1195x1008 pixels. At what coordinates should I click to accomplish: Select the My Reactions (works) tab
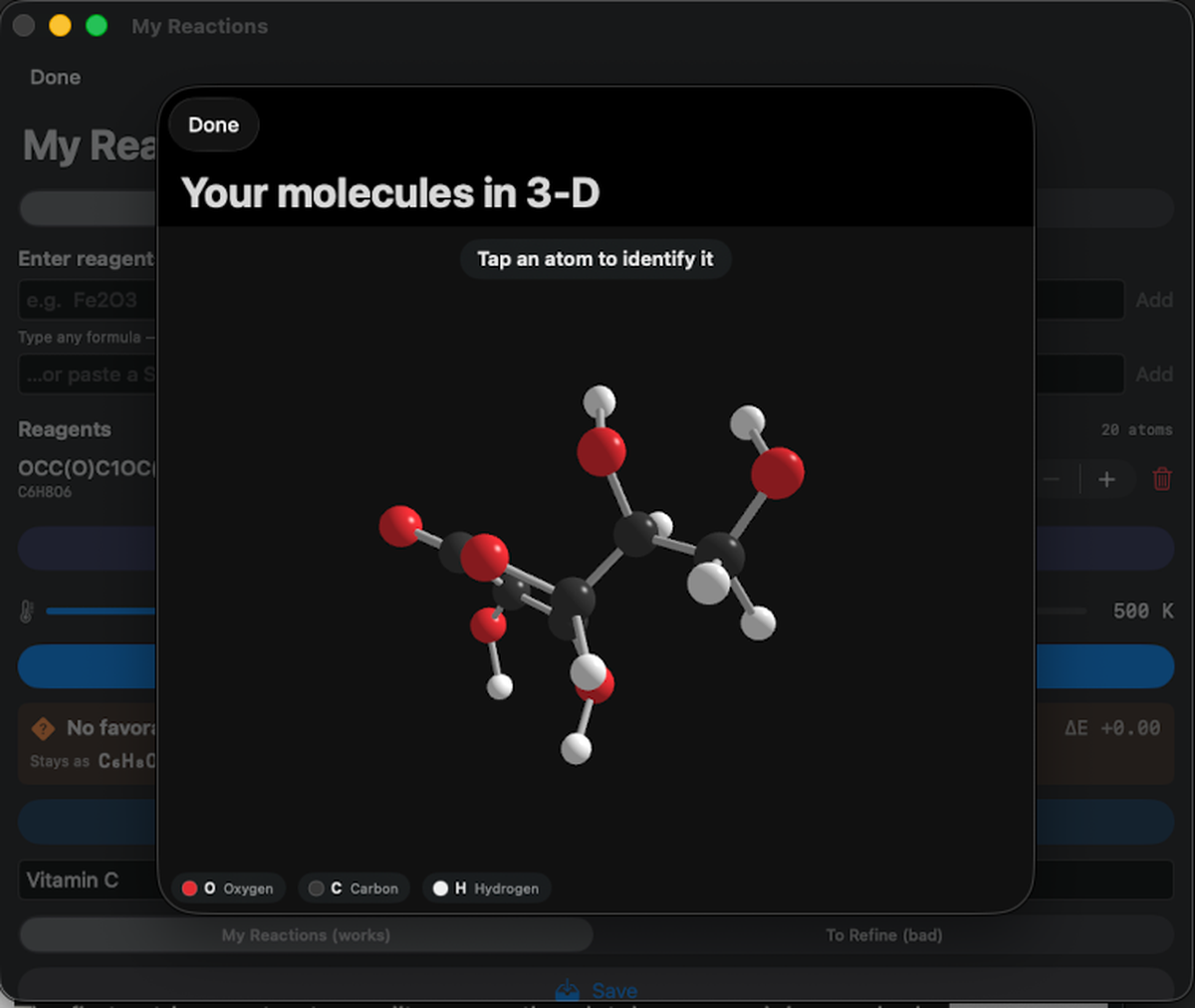[306, 935]
